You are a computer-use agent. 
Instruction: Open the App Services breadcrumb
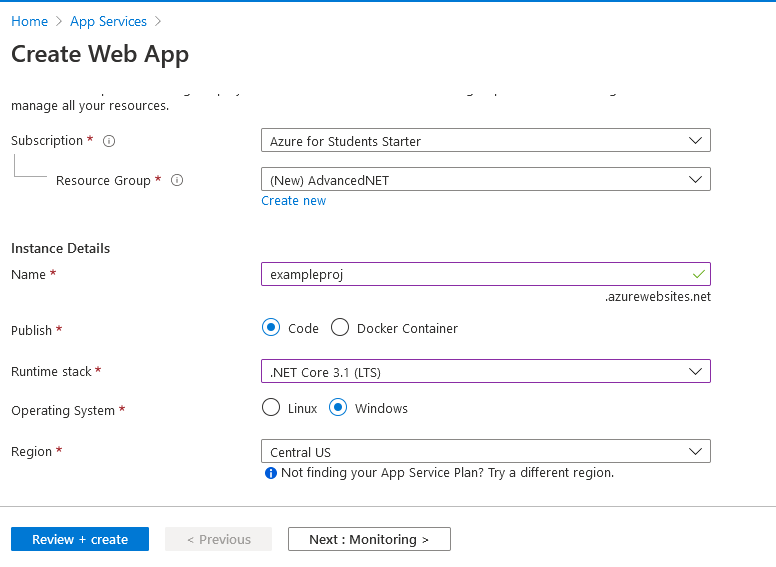pos(108,21)
